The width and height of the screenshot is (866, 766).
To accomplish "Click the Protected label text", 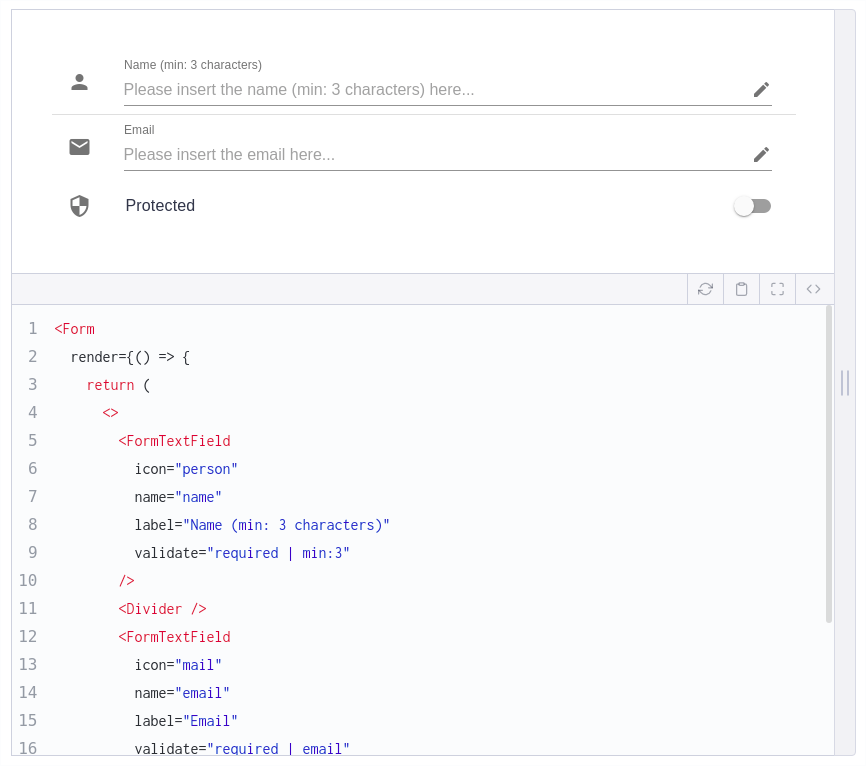I will pyautogui.click(x=160, y=205).
